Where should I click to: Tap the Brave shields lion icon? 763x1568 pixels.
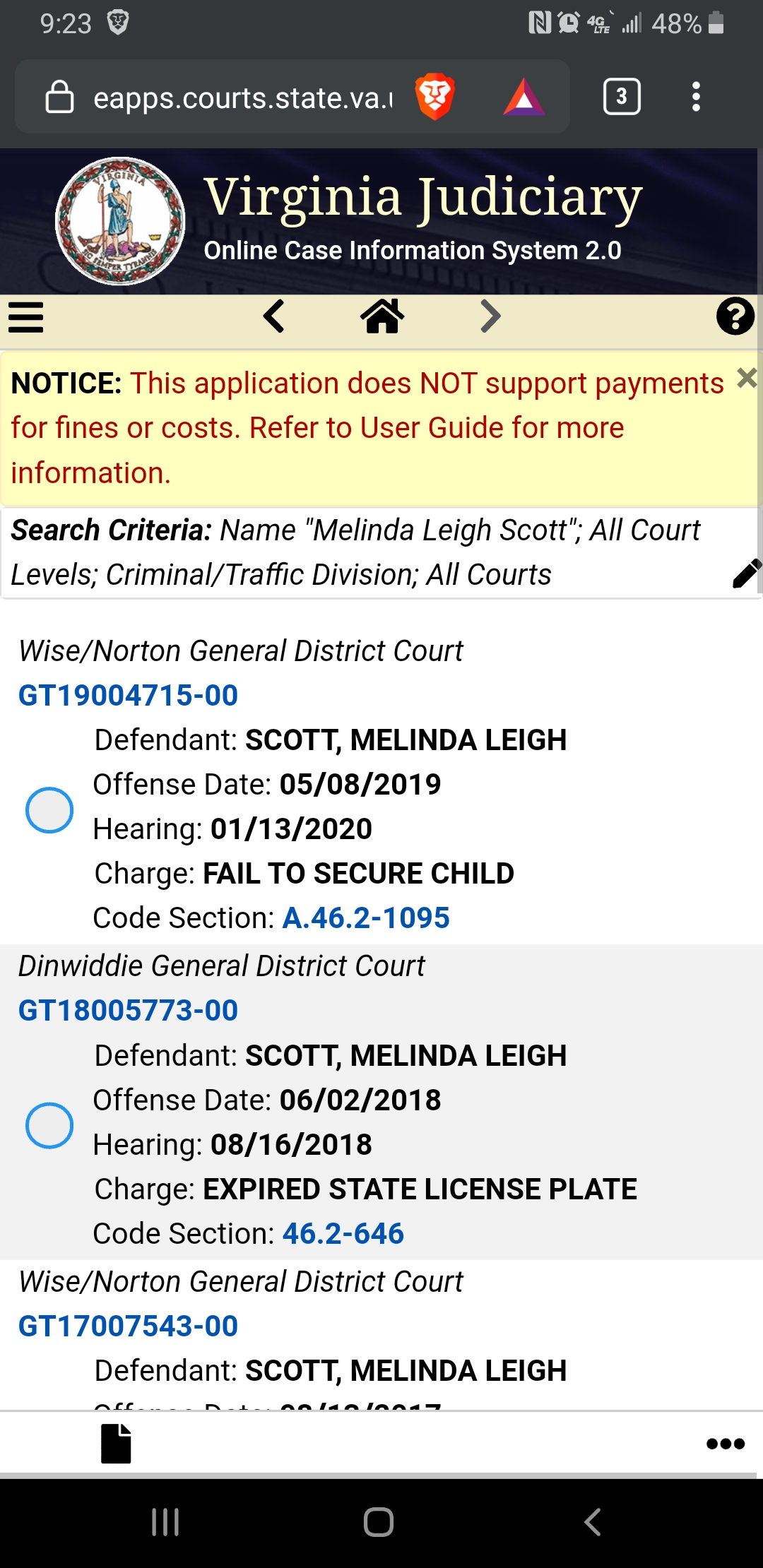point(434,97)
